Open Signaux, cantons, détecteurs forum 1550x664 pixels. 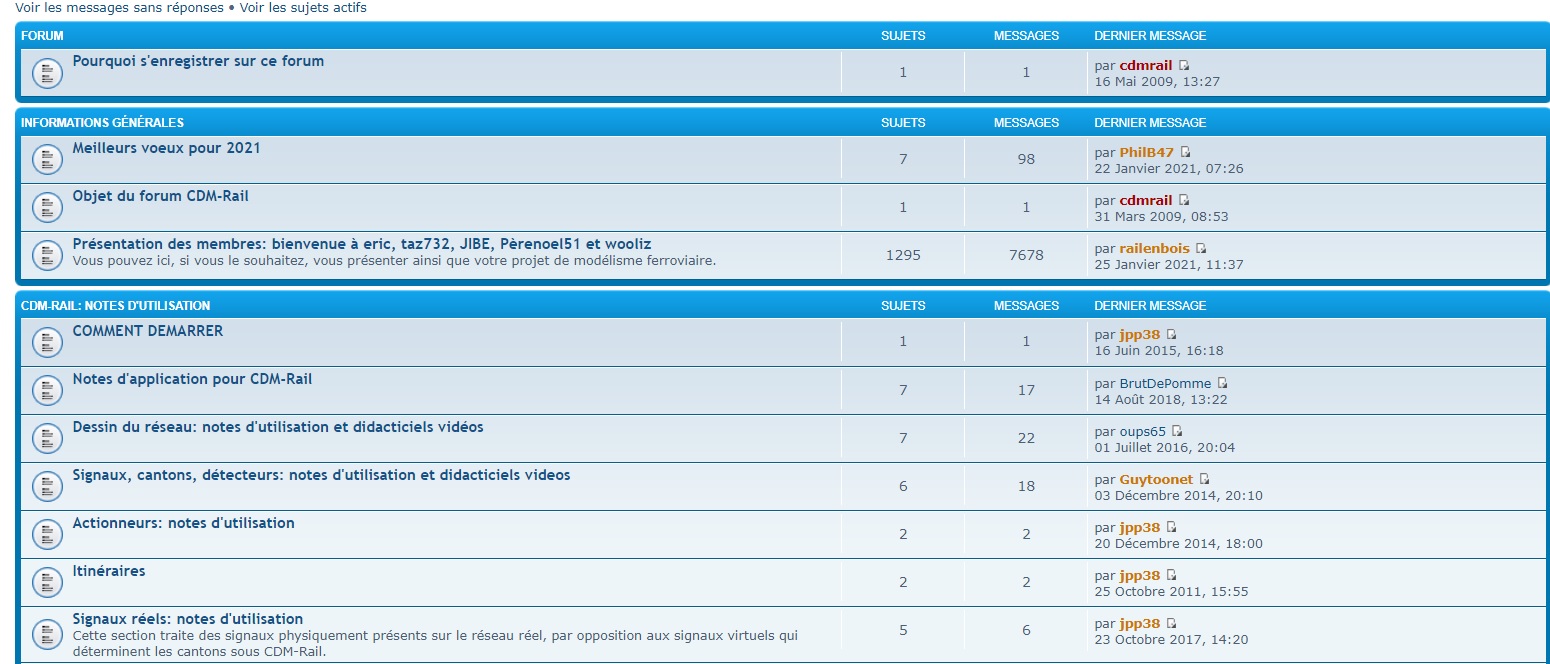click(321, 475)
